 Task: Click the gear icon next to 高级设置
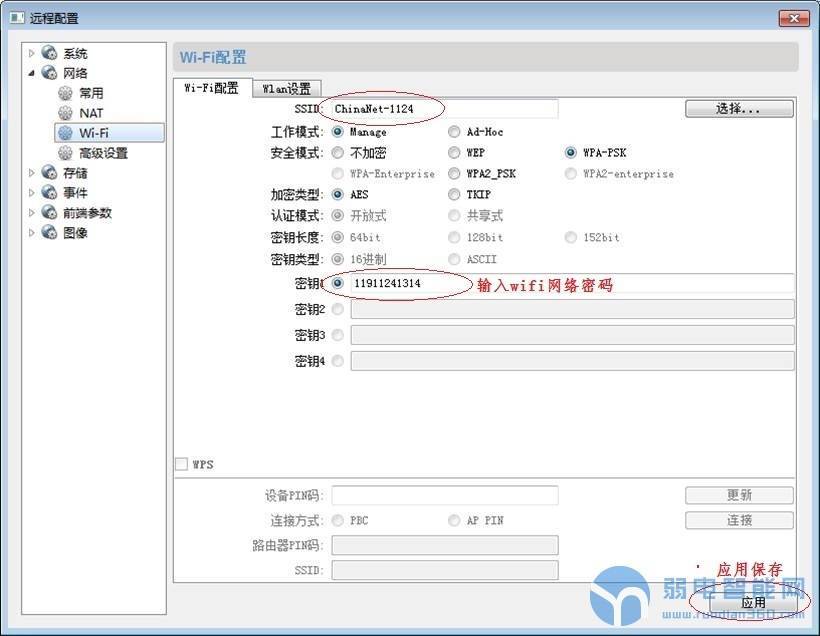[x=66, y=153]
